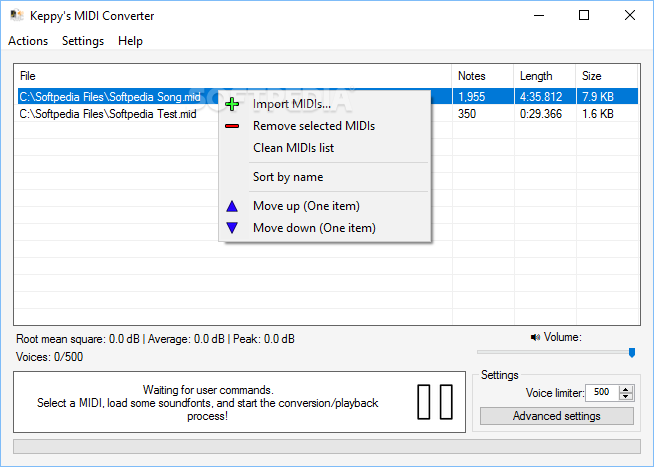Click the Voice limiter value field

pos(602,392)
